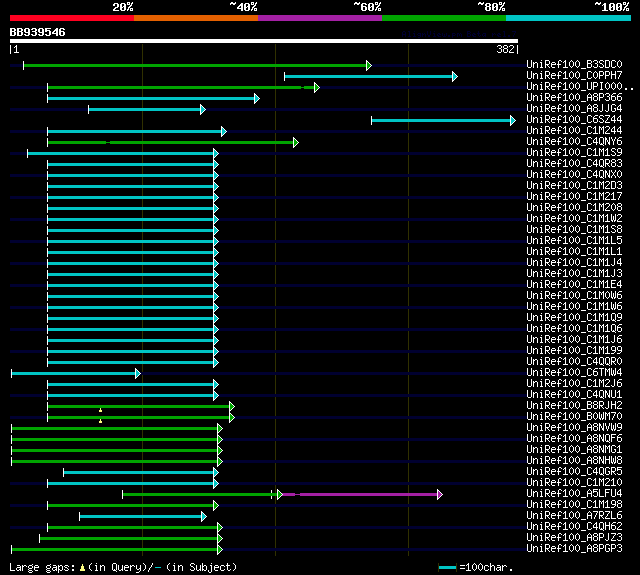Open the UniRef100_UPI000.. hit label

(580, 87)
